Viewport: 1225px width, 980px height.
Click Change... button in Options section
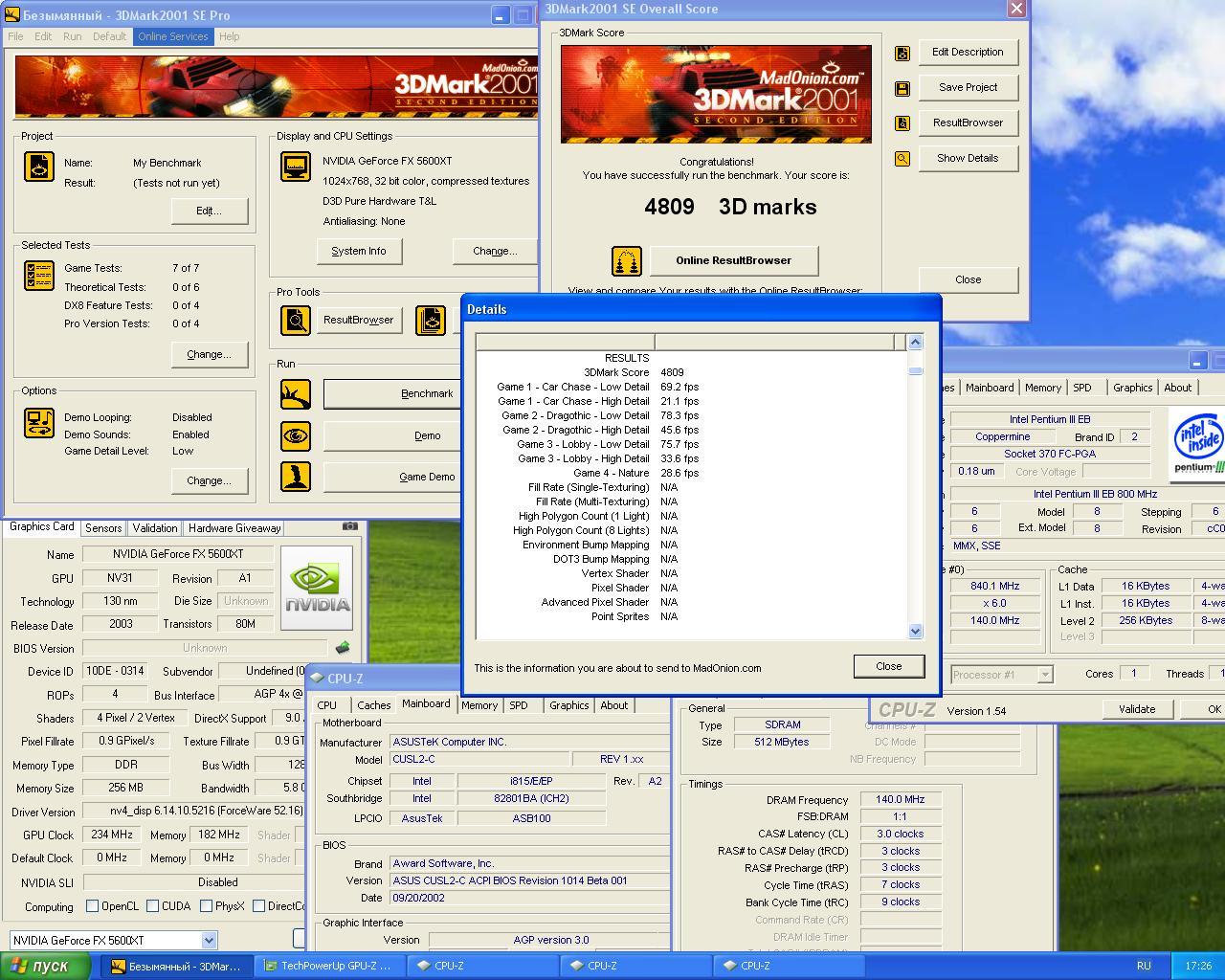(209, 480)
